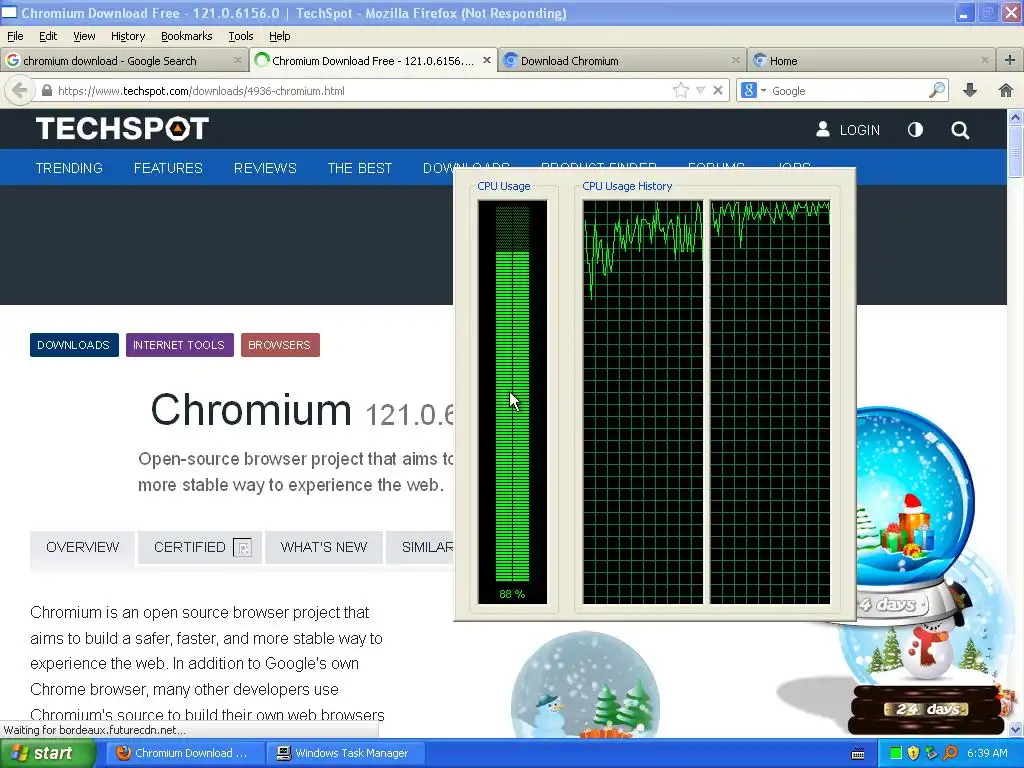
Task: Click the keyboard icon on taskbar
Action: [x=858, y=754]
